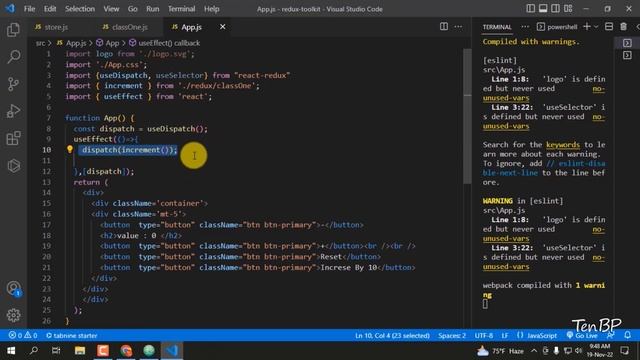The height and width of the screenshot is (360, 640).
Task: Open the Edit menu
Action: (50, 9)
